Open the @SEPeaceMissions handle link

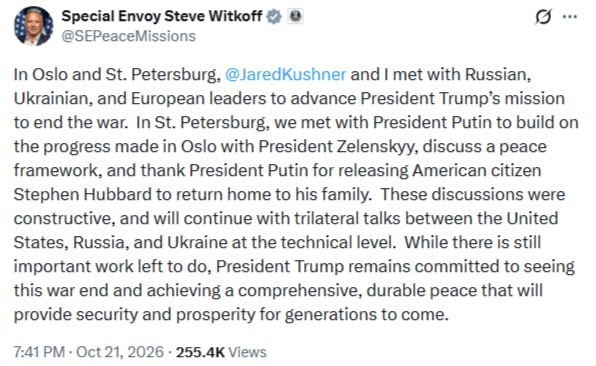tap(128, 36)
